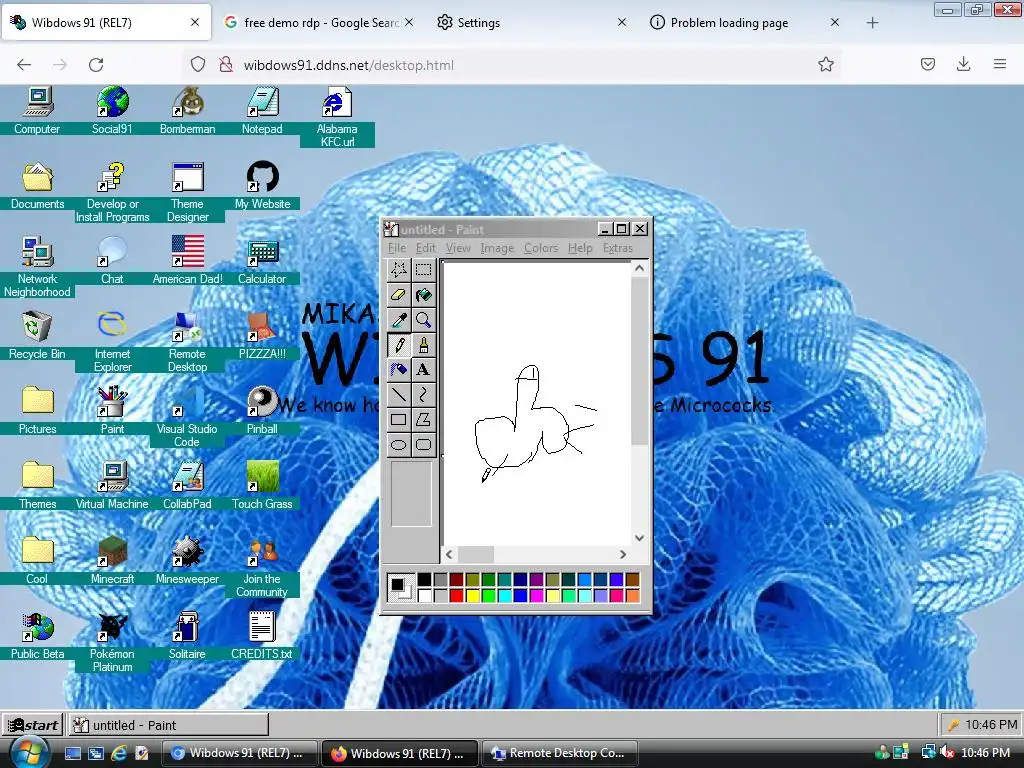The height and width of the screenshot is (768, 1024).
Task: Choose the Fill With Color bucket tool
Action: coord(423,295)
